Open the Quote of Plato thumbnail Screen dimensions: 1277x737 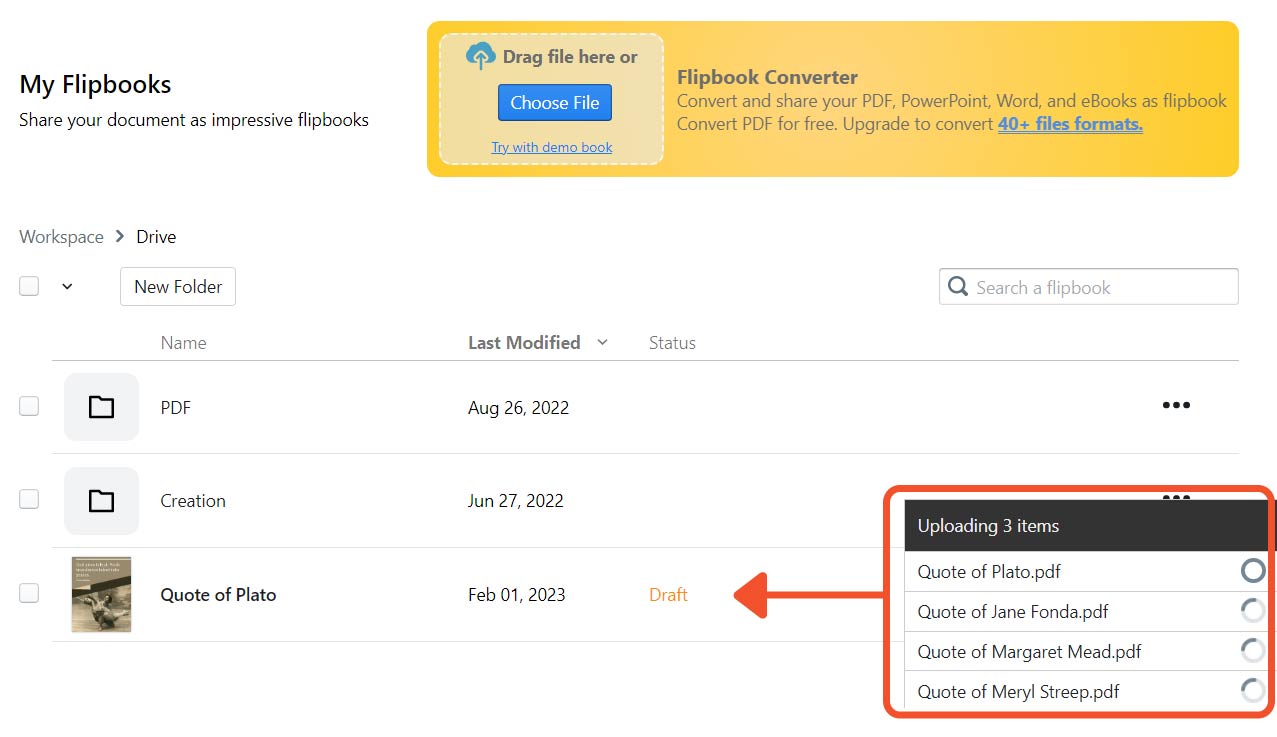tap(101, 594)
